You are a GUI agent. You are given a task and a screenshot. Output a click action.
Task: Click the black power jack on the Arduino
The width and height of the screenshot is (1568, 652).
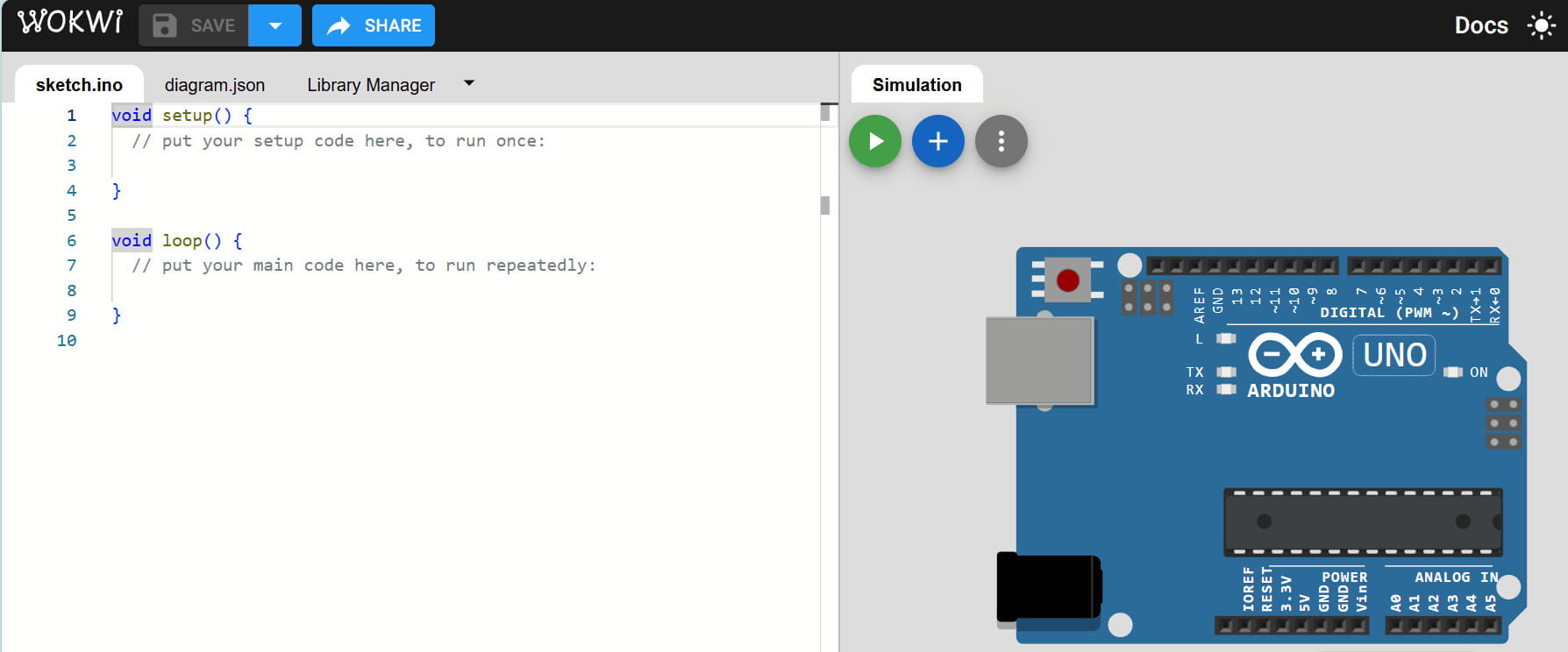1049,586
